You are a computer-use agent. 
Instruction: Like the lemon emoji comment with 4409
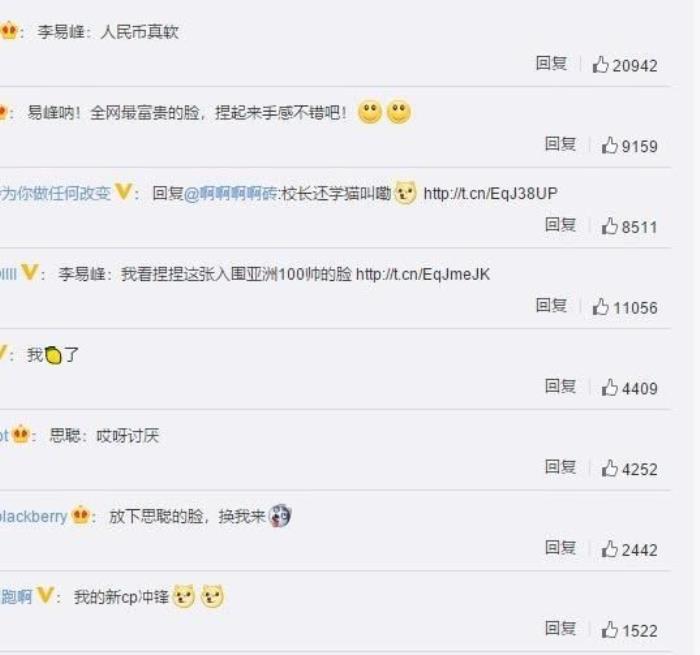coord(609,388)
